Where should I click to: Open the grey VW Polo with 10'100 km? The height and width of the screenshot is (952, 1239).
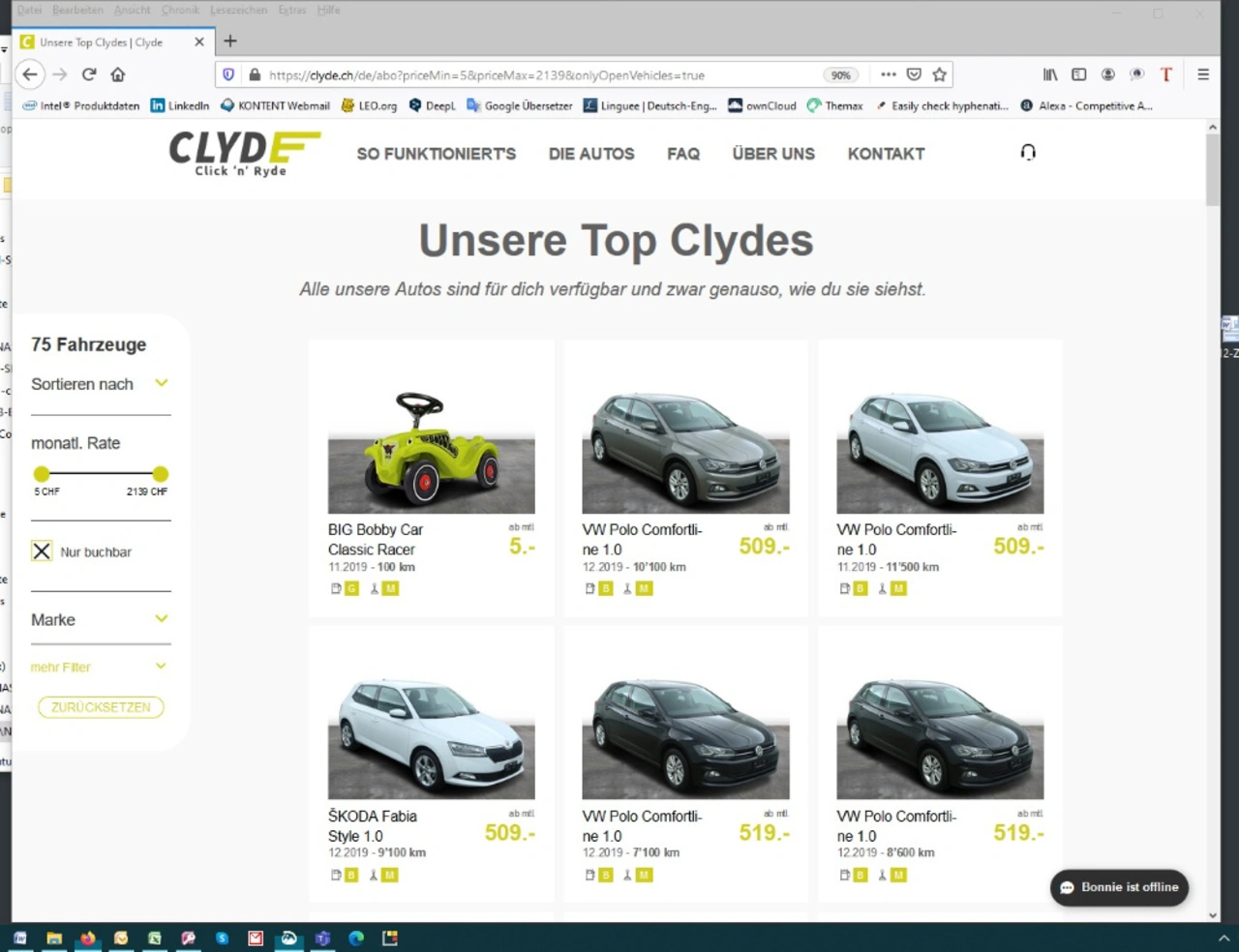click(685, 451)
